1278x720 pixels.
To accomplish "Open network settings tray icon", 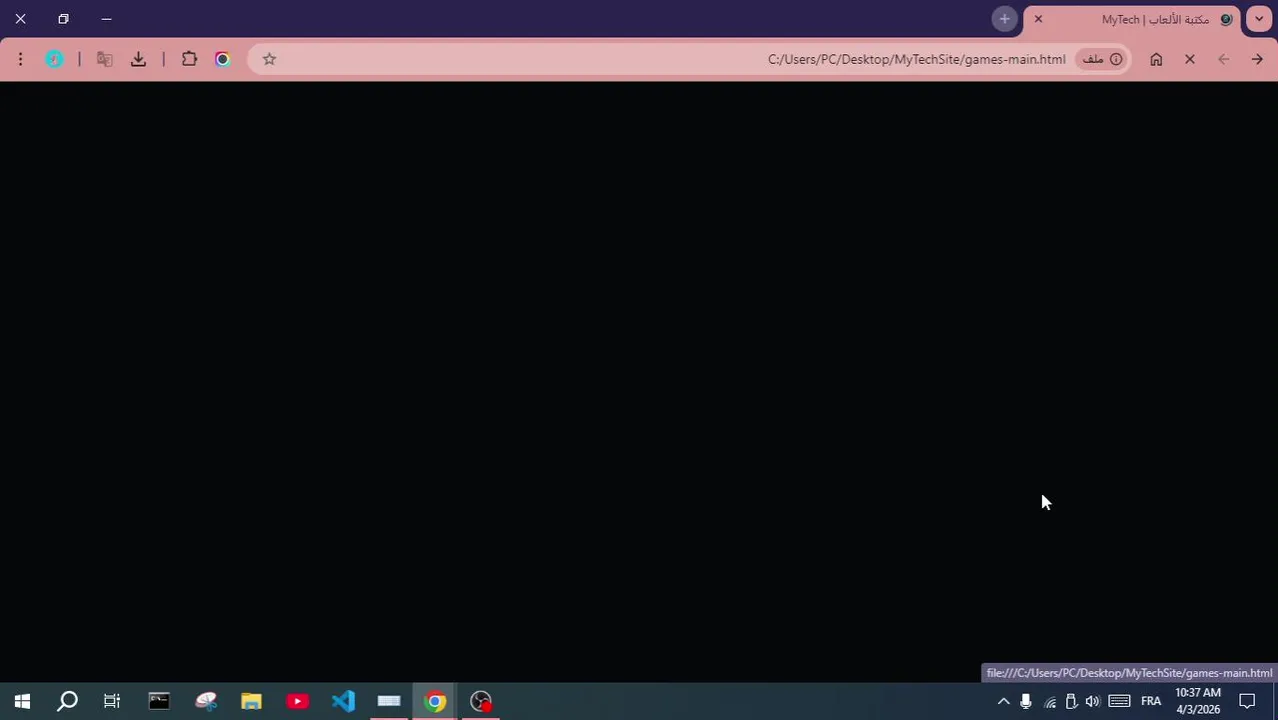I will click(1050, 702).
